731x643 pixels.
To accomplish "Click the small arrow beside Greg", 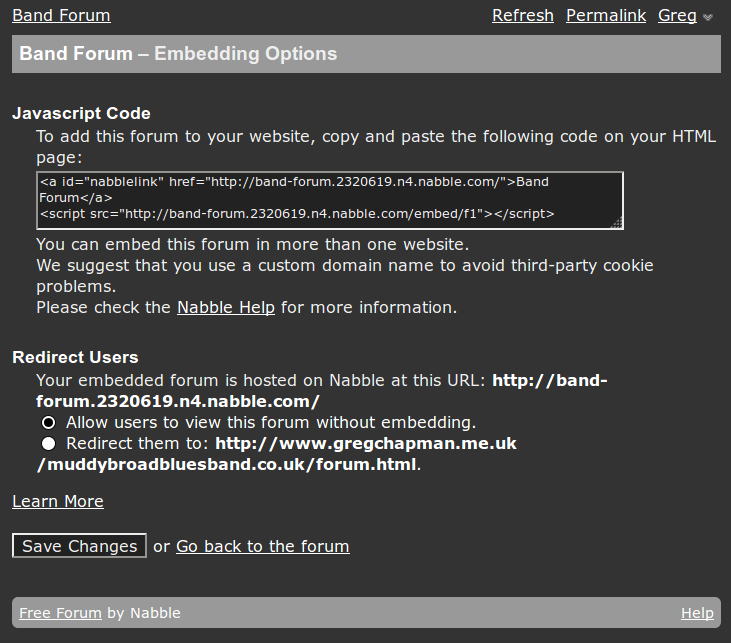I will [x=708, y=17].
